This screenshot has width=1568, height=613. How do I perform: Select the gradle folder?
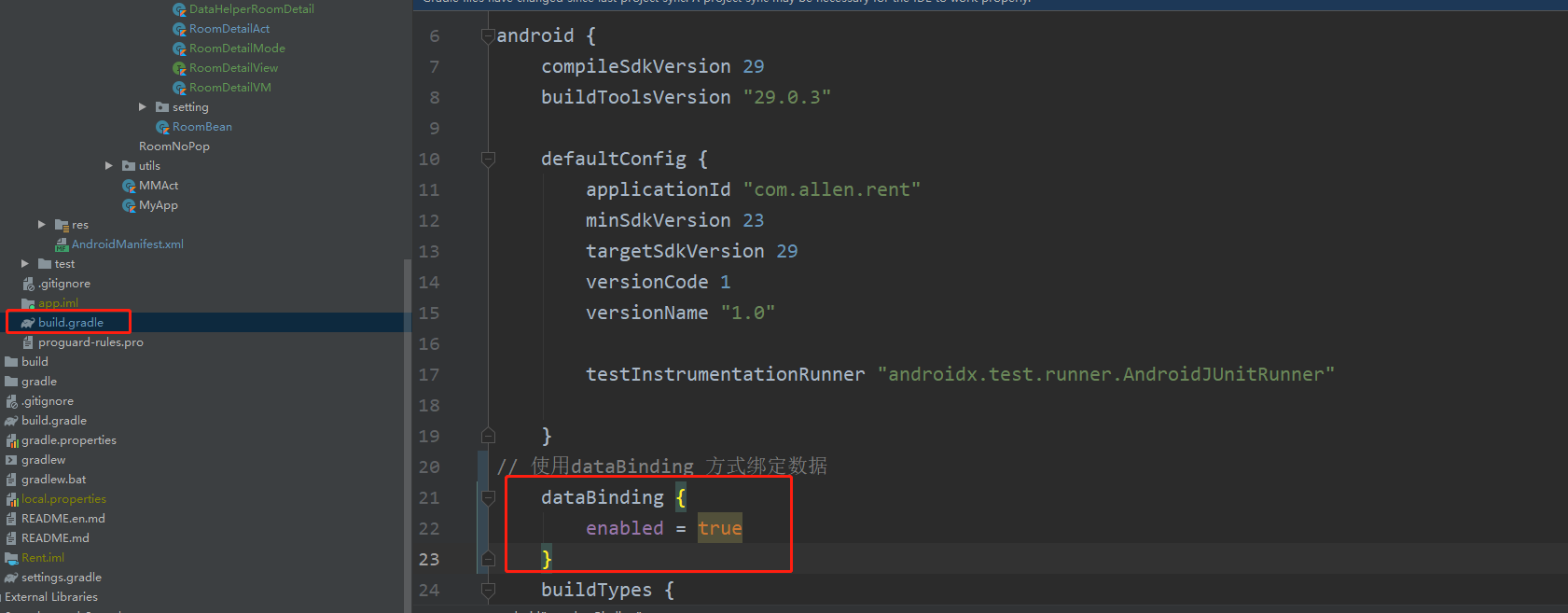tap(39, 382)
